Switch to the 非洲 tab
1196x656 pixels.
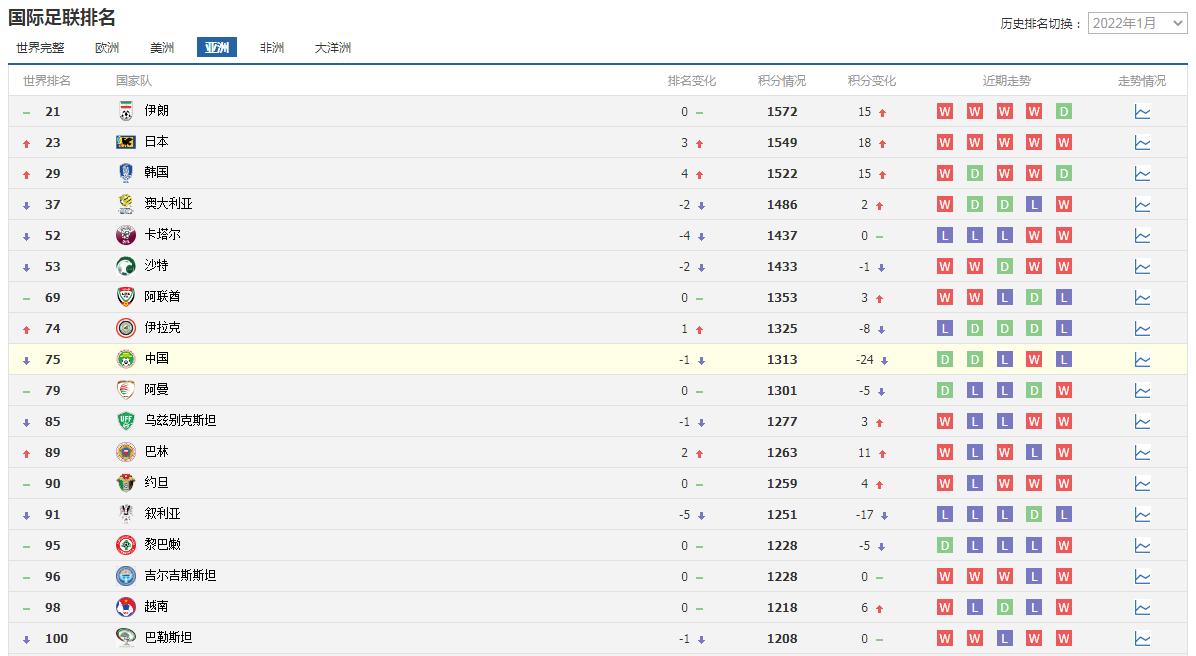(272, 47)
